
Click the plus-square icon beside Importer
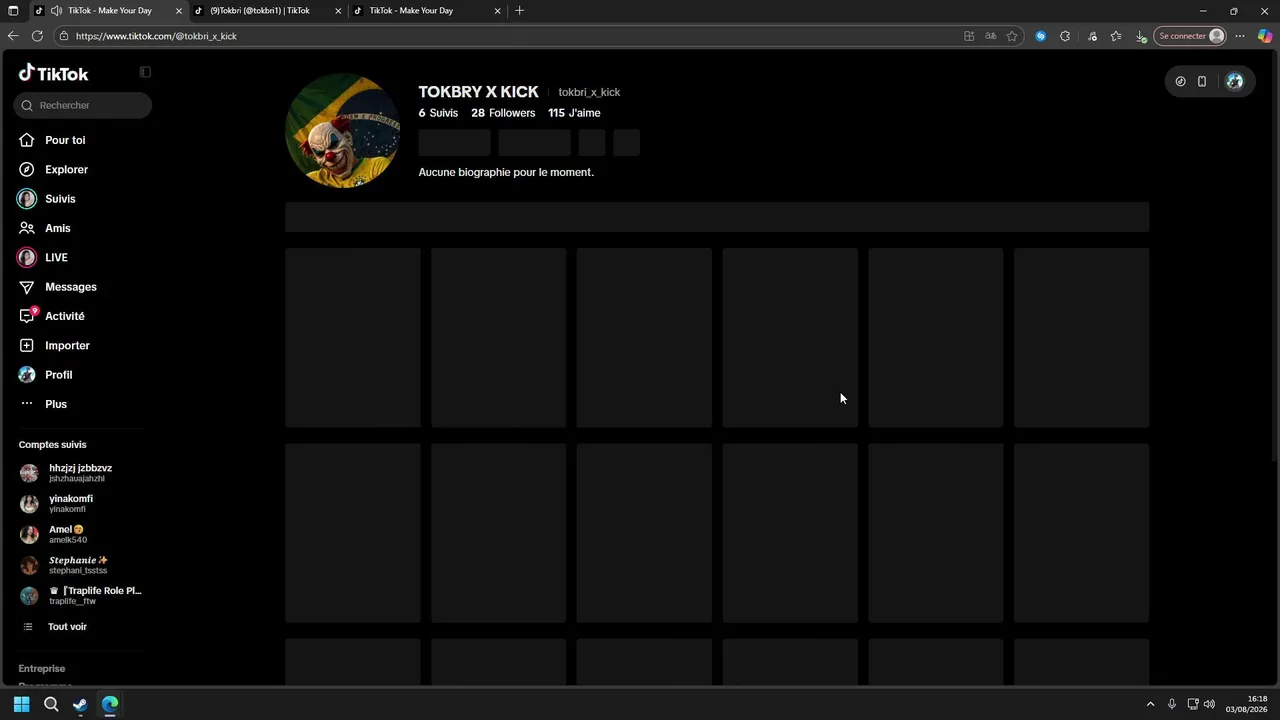click(x=27, y=346)
